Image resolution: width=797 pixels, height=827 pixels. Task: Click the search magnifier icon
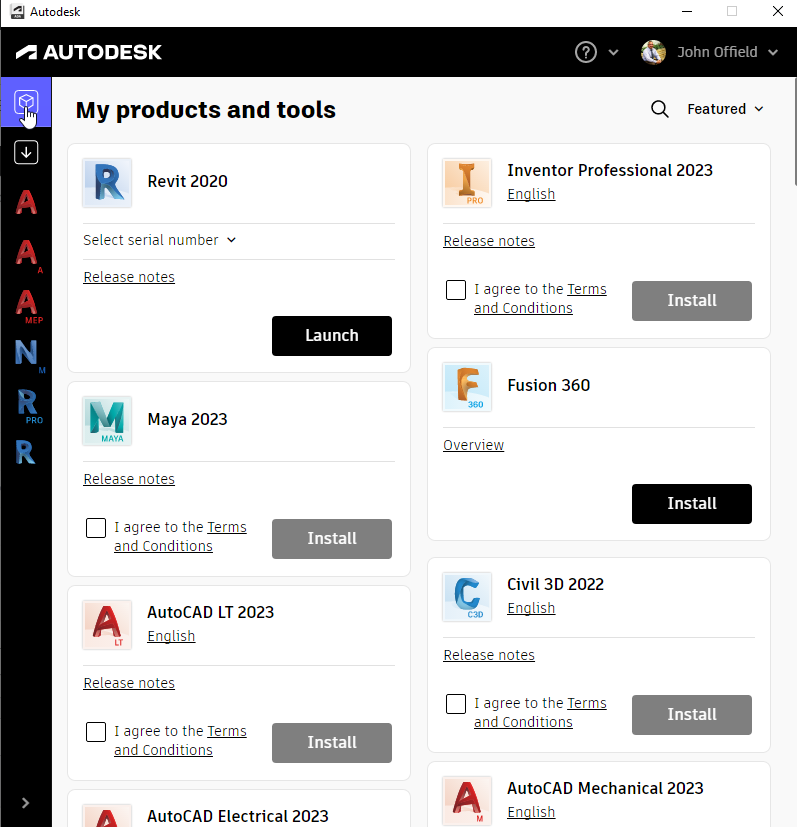click(659, 109)
